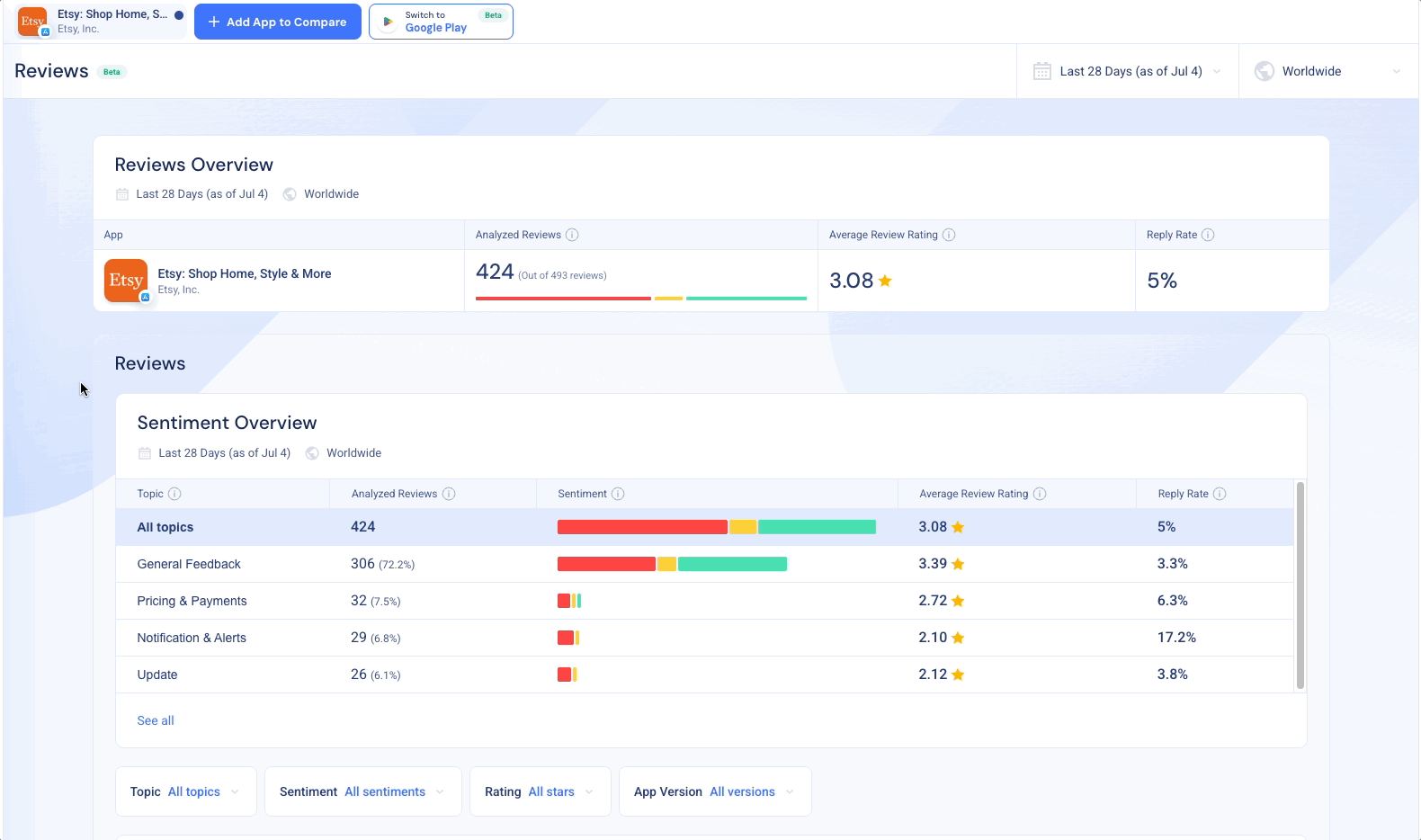
Task: Select the All topics row
Action: [x=704, y=527]
